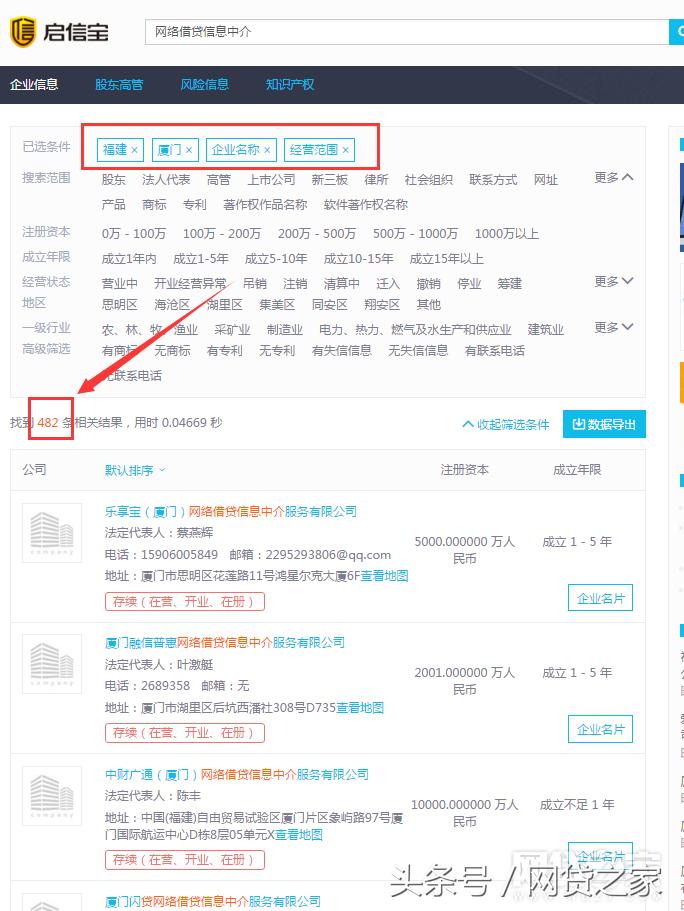Viewport: 684px width, 911px height.
Task: Filter region by 翔安区
Action: click(x=382, y=304)
